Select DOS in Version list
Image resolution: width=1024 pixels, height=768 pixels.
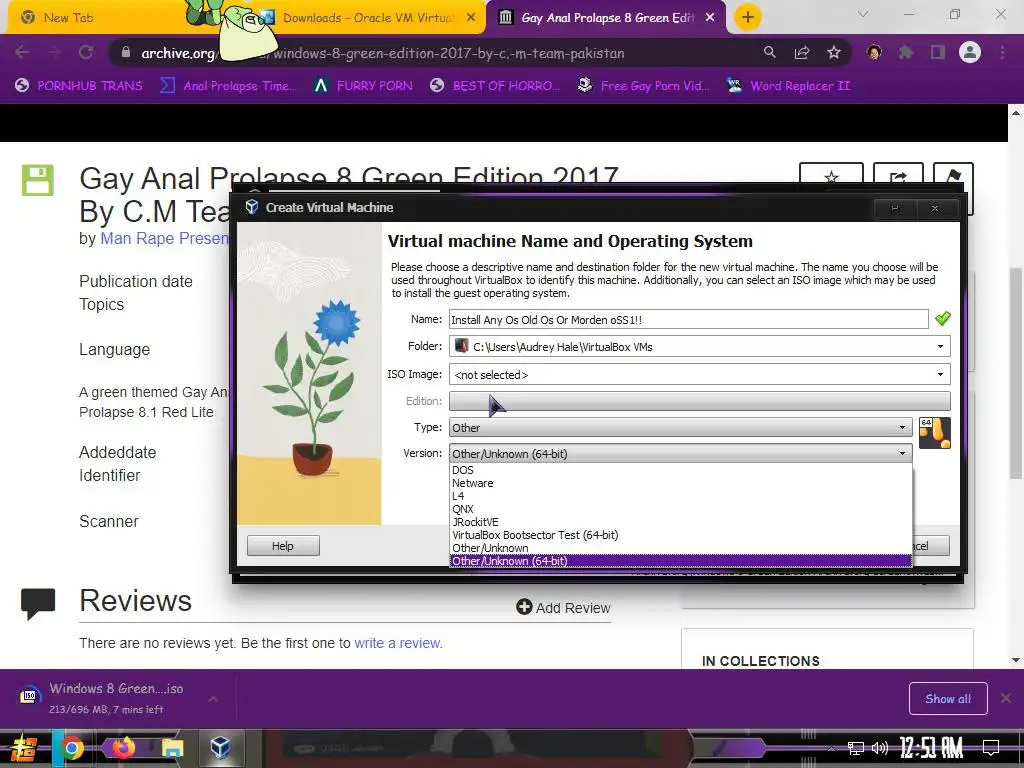click(680, 470)
